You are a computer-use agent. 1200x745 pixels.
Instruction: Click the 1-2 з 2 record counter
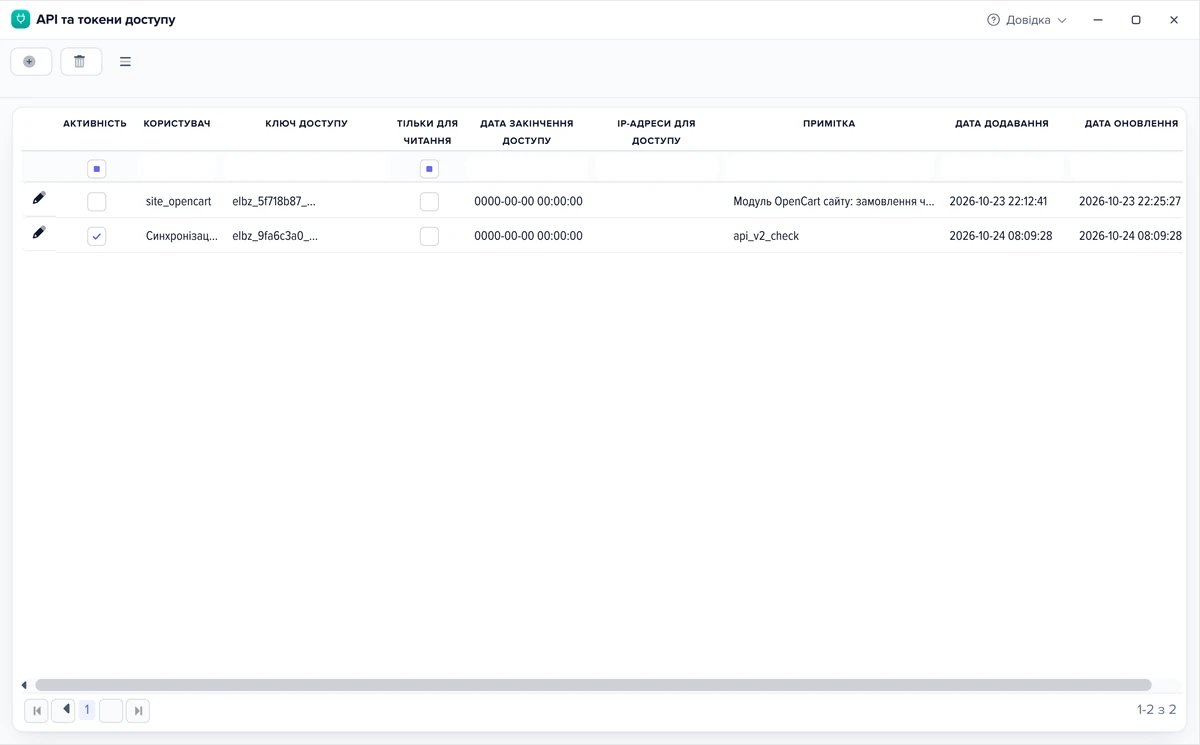click(1156, 710)
